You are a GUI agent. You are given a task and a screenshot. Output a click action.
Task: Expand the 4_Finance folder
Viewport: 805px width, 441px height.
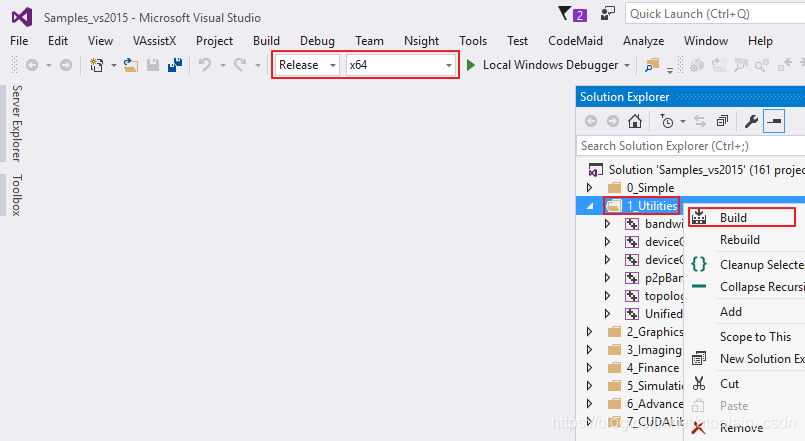coord(589,368)
